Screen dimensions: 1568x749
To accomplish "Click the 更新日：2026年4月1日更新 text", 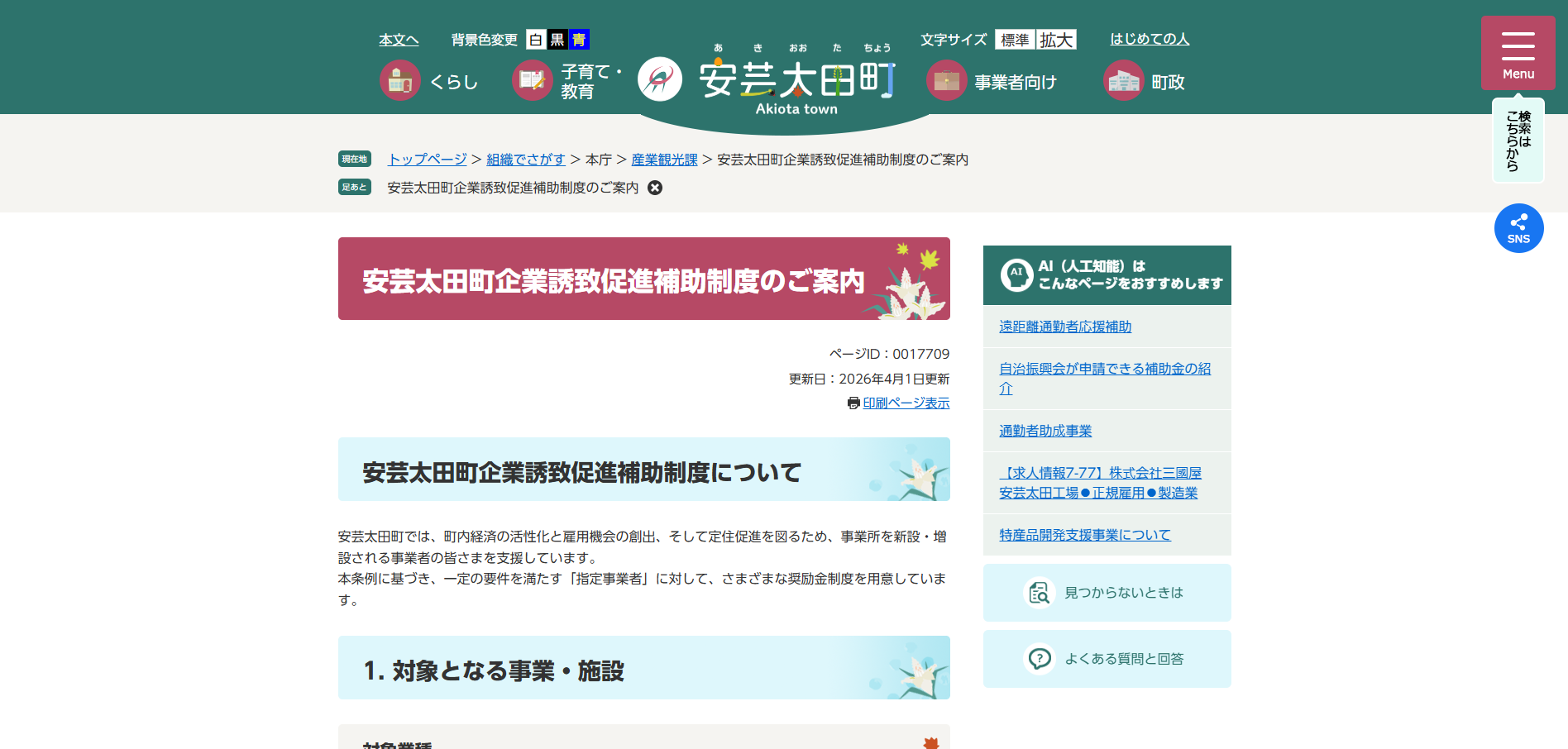I will click(x=869, y=379).
